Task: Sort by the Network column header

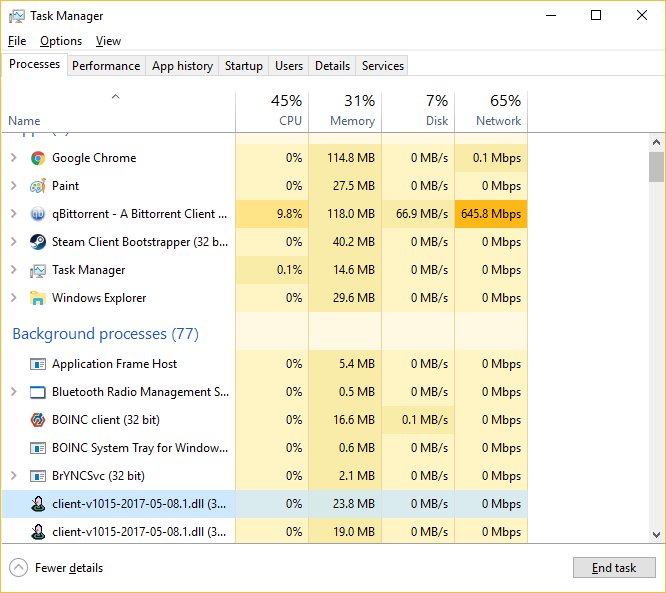Action: 490,111
